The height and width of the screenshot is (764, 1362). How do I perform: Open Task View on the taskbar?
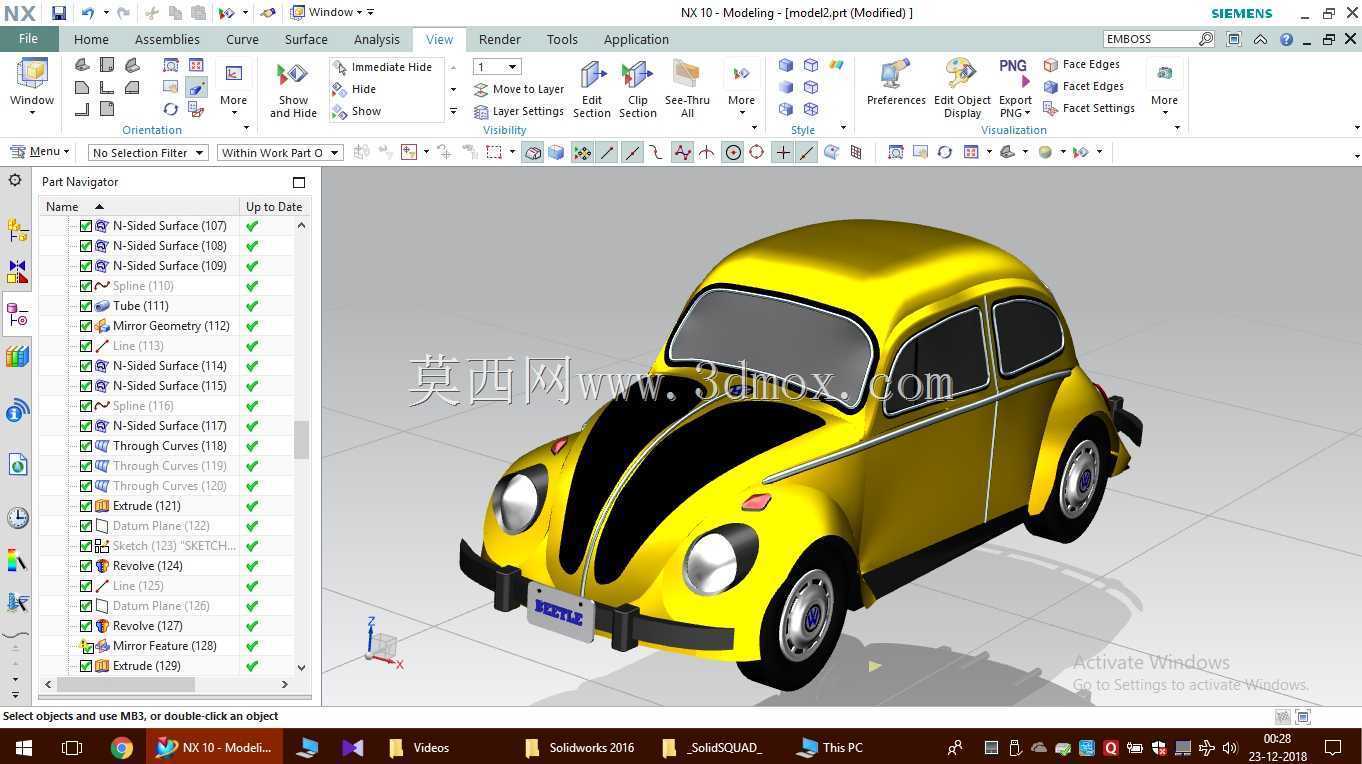(x=71, y=747)
